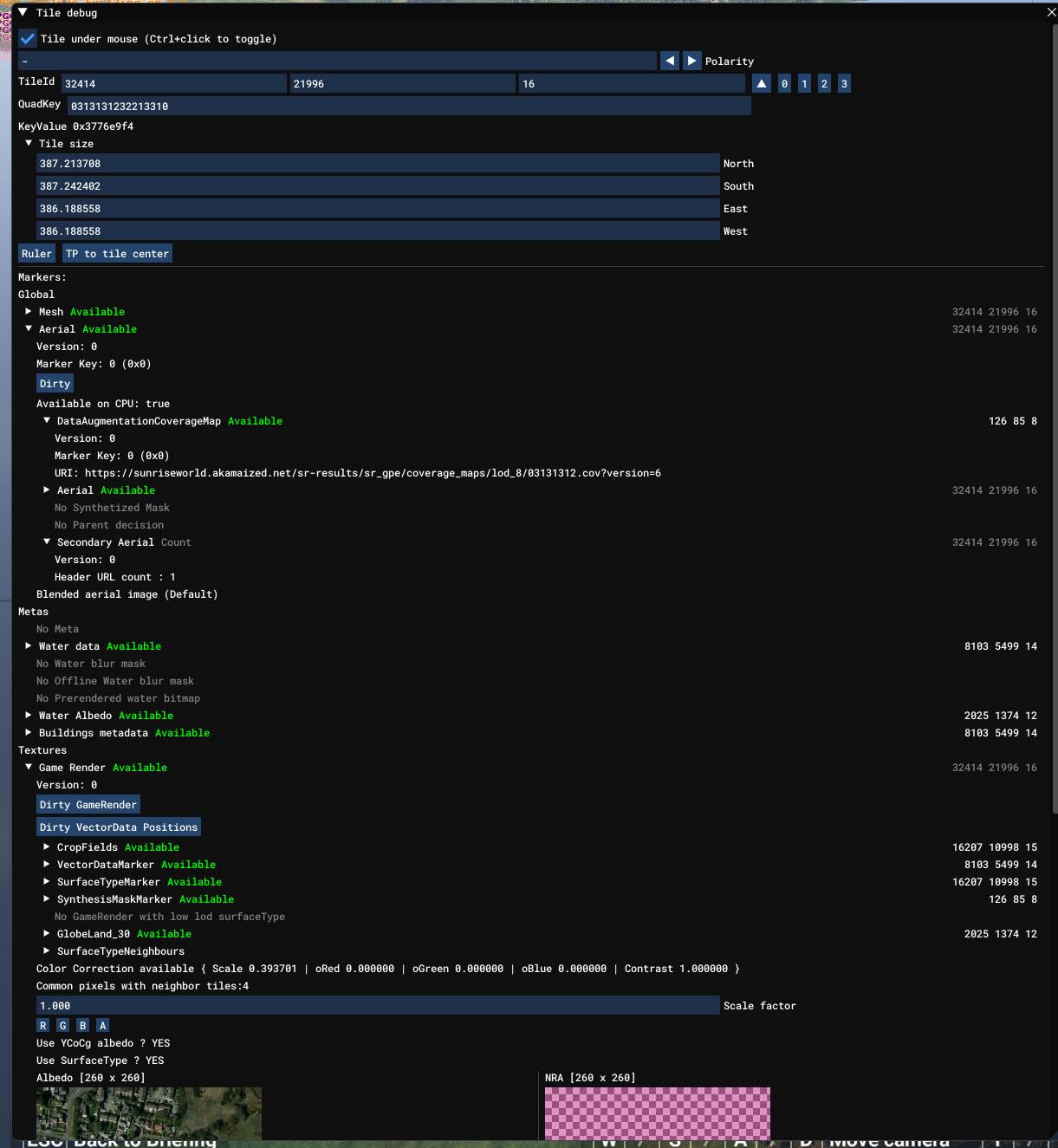Expand SurfaceTypeNeighbours tree item
The height and width of the screenshot is (1148, 1058).
pyautogui.click(x=47, y=950)
